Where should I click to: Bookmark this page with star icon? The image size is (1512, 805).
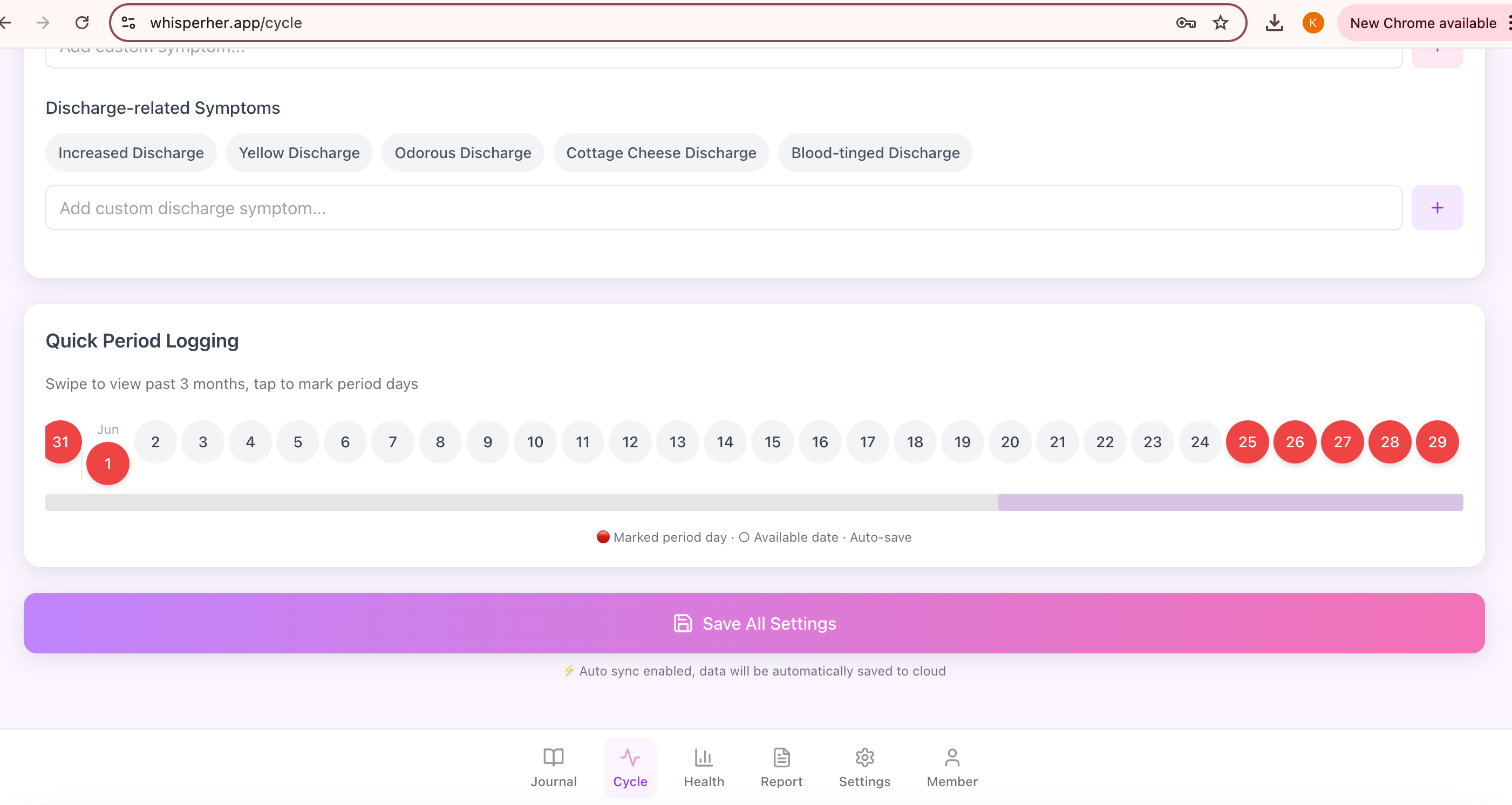1220,23
